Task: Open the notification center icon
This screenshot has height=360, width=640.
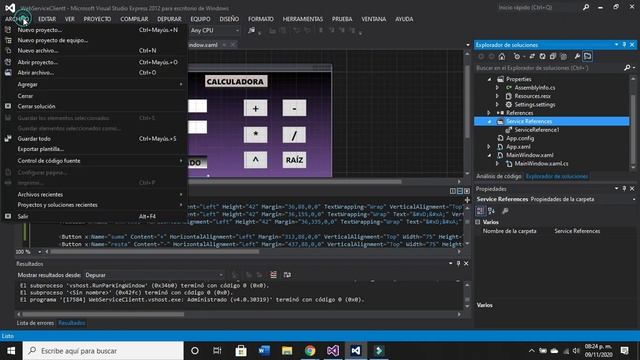Action: (x=624, y=351)
